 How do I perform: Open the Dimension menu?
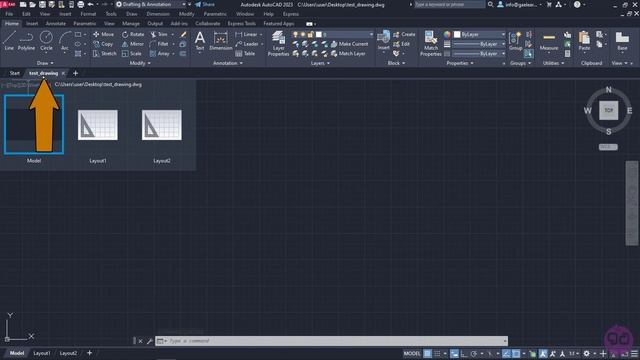click(158, 14)
